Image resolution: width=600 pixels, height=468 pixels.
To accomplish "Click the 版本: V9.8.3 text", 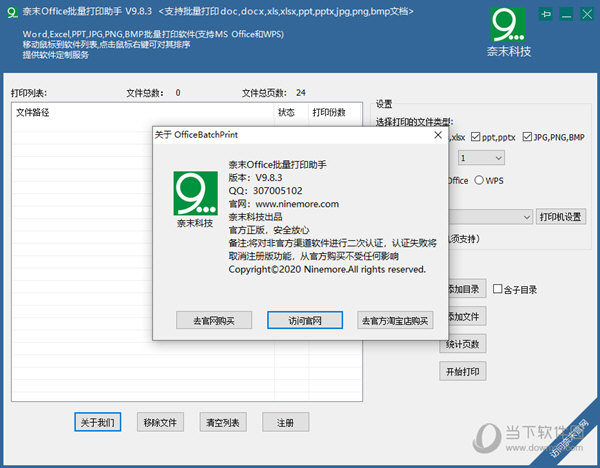I will point(256,178).
